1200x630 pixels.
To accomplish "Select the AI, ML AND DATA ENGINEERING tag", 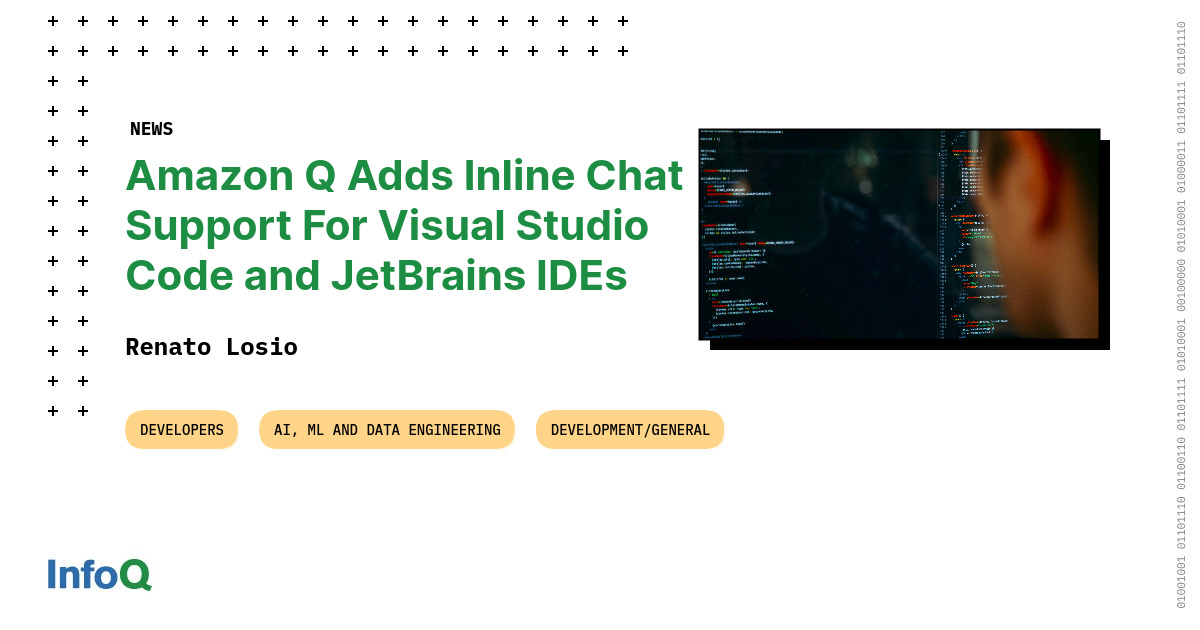I will coord(387,430).
